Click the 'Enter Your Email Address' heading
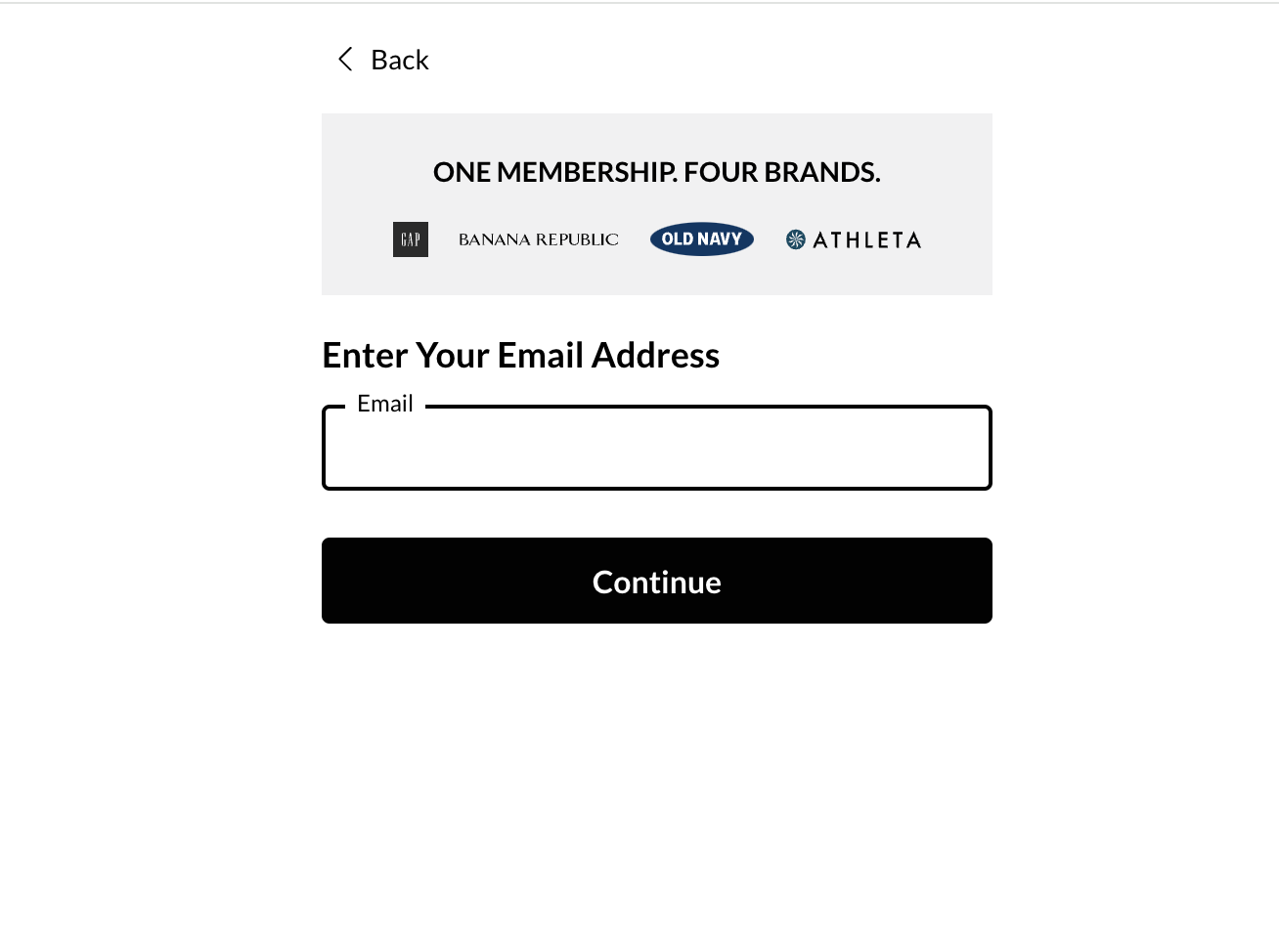The image size is (1279, 952). pyautogui.click(x=520, y=356)
